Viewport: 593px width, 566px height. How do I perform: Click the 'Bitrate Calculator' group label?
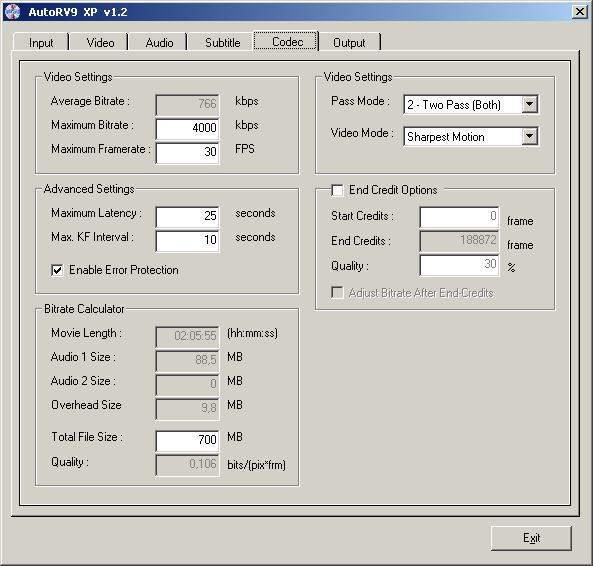tap(84, 309)
